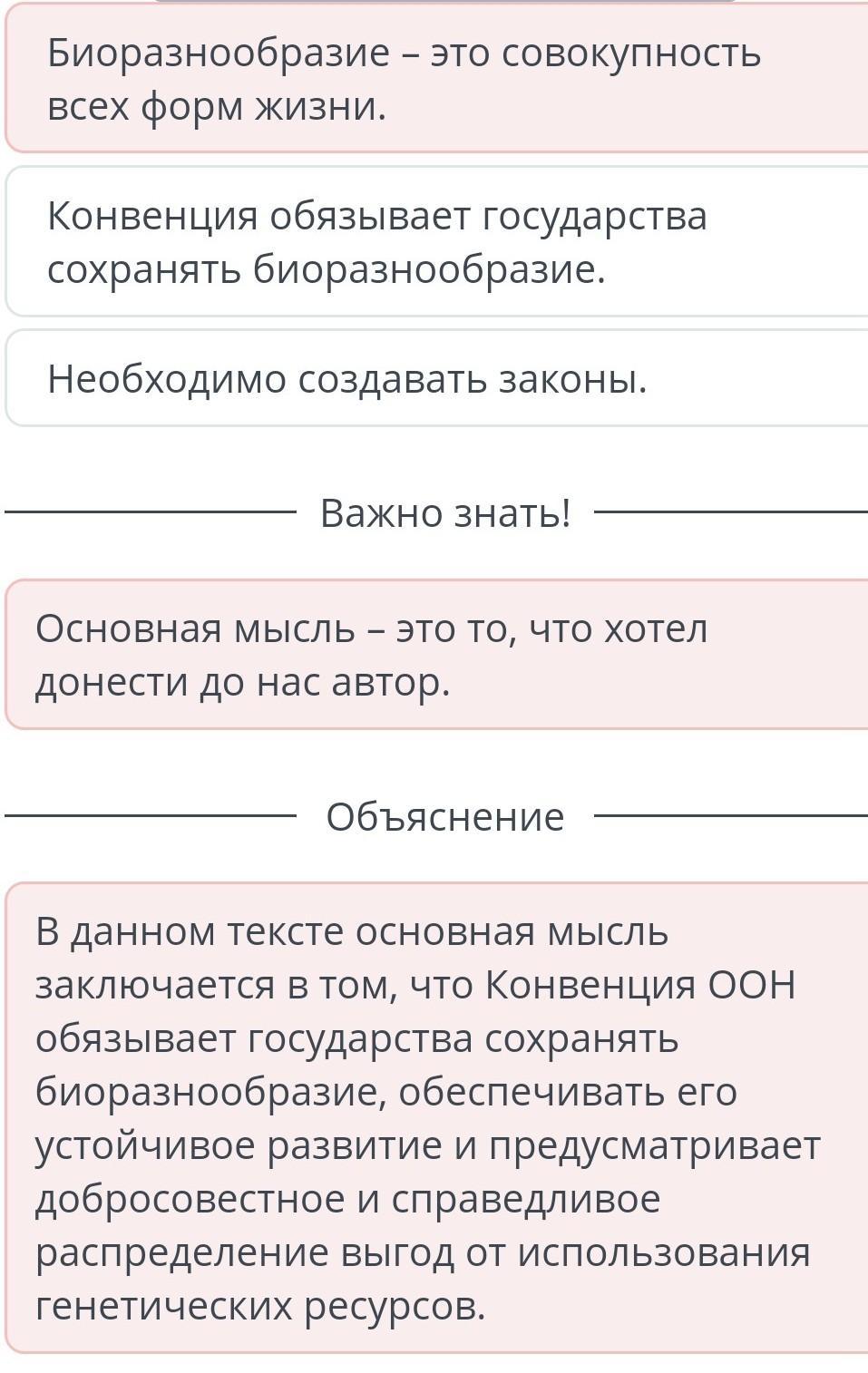Click the divider line left of "Объяснение"
This screenshot has height=1373, width=868.
click(x=151, y=816)
